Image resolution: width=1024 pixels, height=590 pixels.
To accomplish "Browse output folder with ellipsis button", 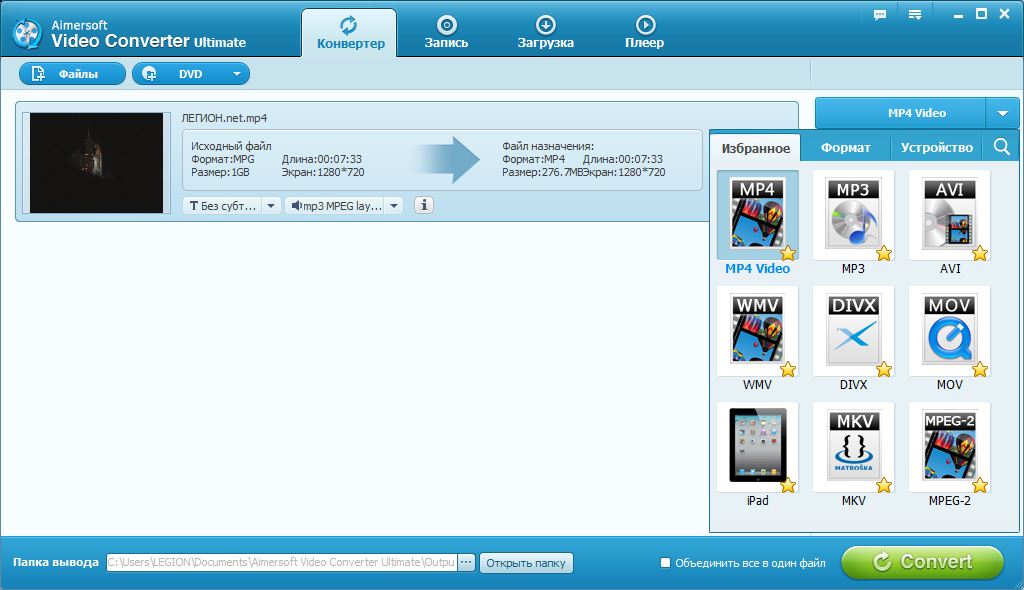I will (x=466, y=562).
